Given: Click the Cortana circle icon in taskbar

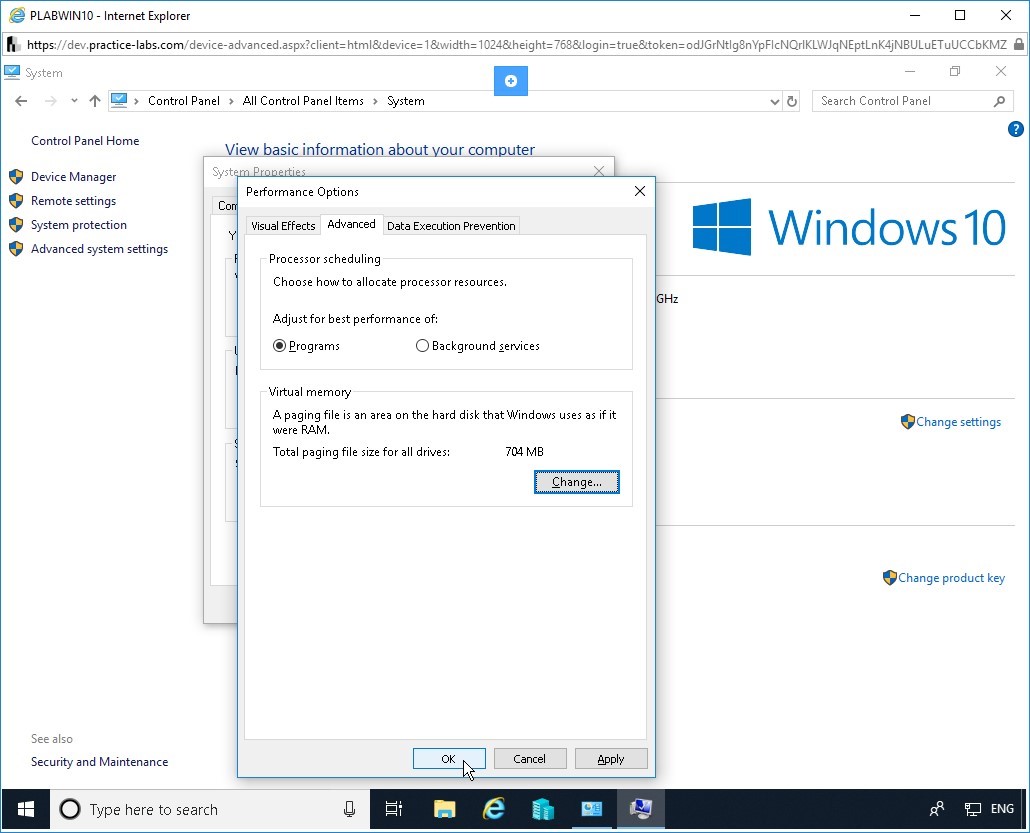Looking at the screenshot, I should click(x=70, y=809).
